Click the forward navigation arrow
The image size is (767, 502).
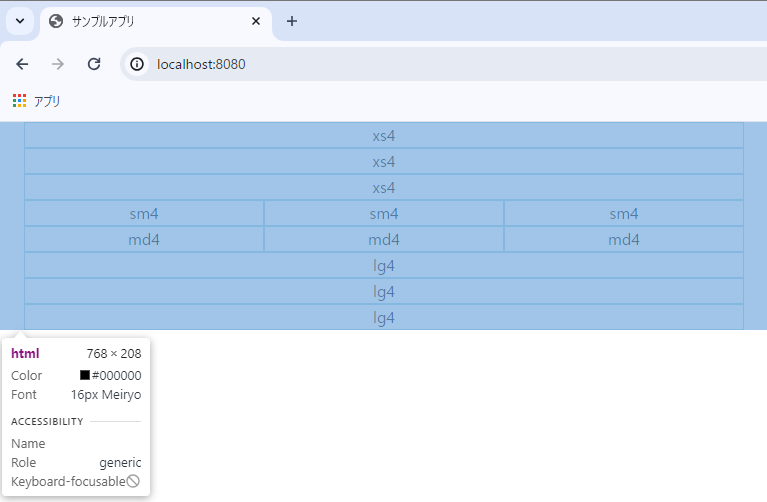click(58, 64)
